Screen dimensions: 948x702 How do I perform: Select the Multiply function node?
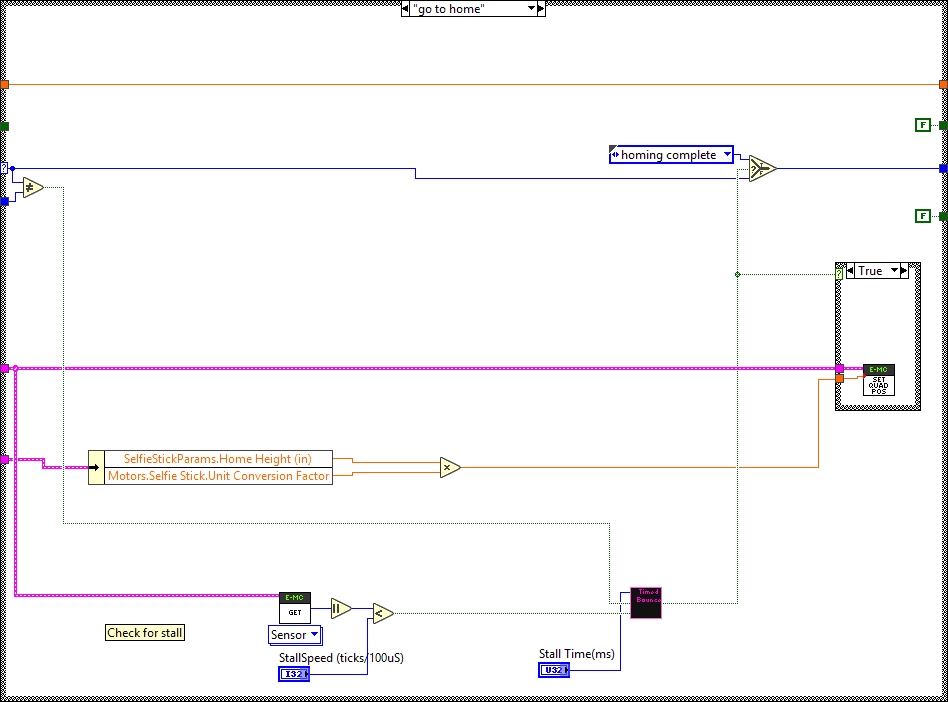pyautogui.click(x=450, y=467)
